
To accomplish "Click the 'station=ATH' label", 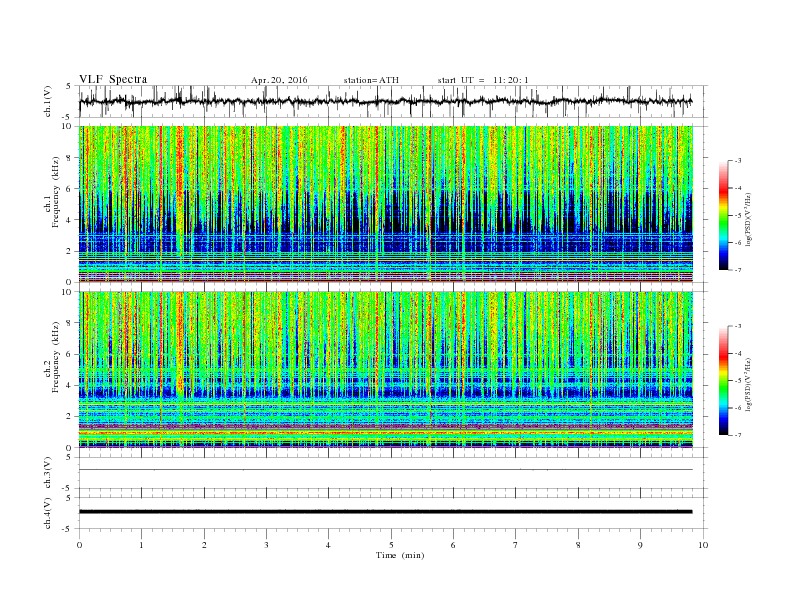I will point(371,80).
